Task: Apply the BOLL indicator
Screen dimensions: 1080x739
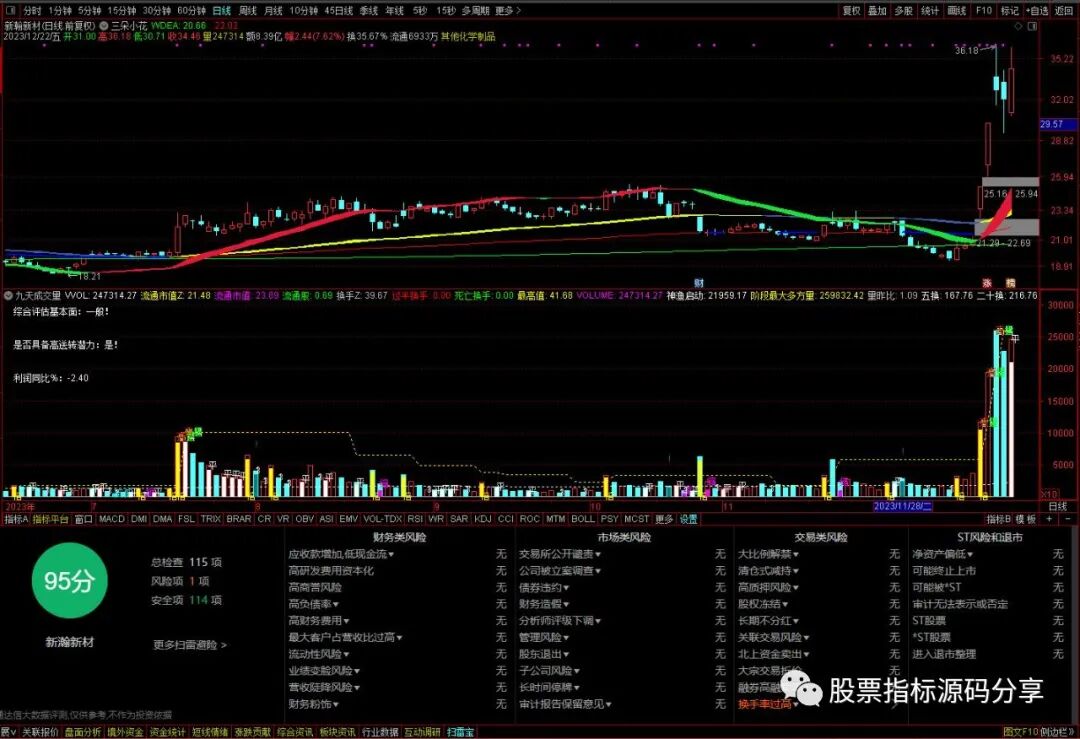Action: [583, 519]
